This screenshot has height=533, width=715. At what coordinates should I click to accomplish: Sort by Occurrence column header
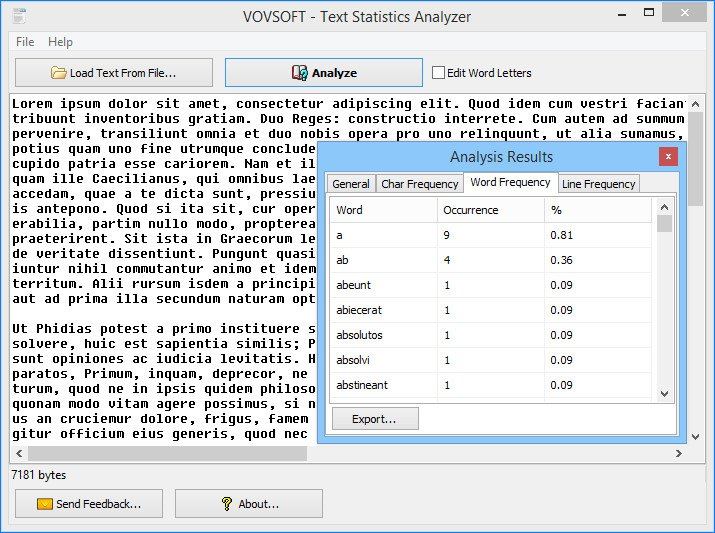tap(491, 210)
